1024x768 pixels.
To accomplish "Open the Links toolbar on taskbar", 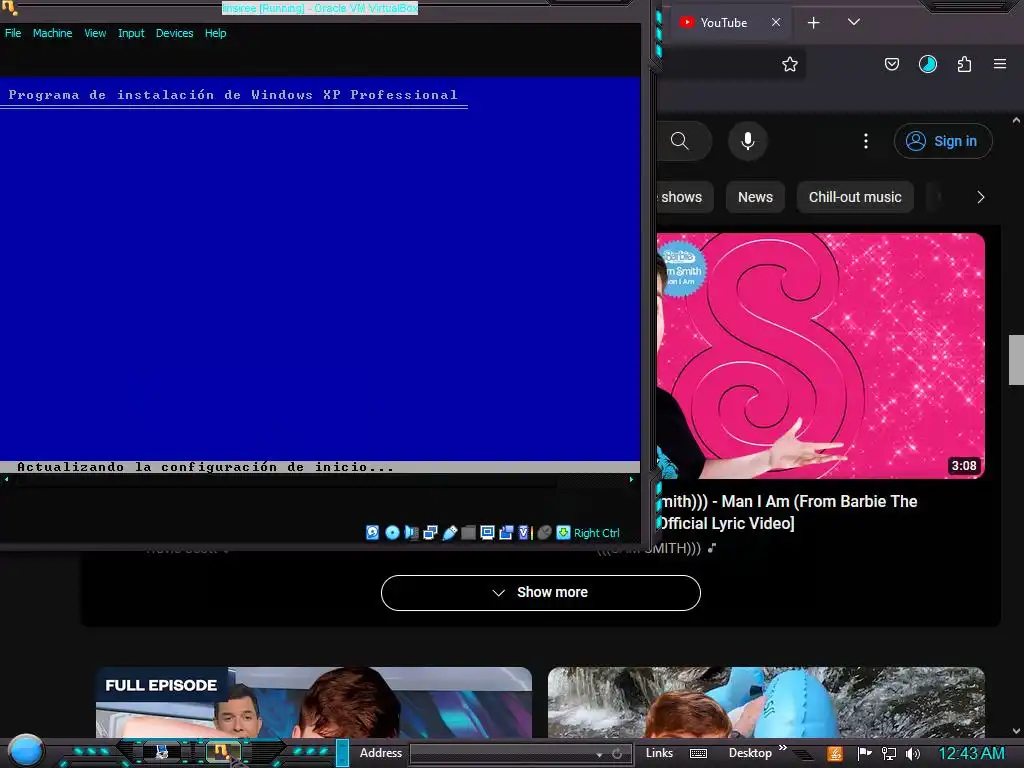I will coord(659,753).
